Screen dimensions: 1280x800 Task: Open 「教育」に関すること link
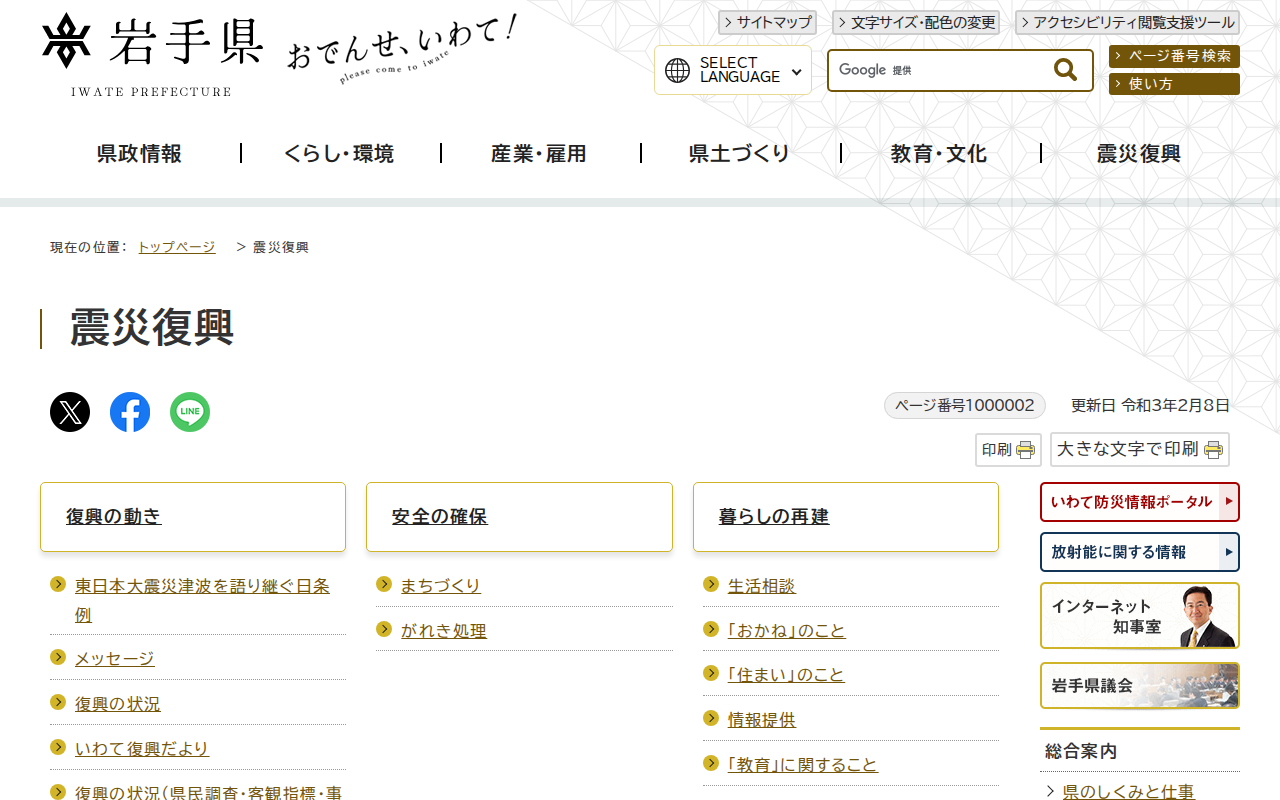[x=803, y=765]
